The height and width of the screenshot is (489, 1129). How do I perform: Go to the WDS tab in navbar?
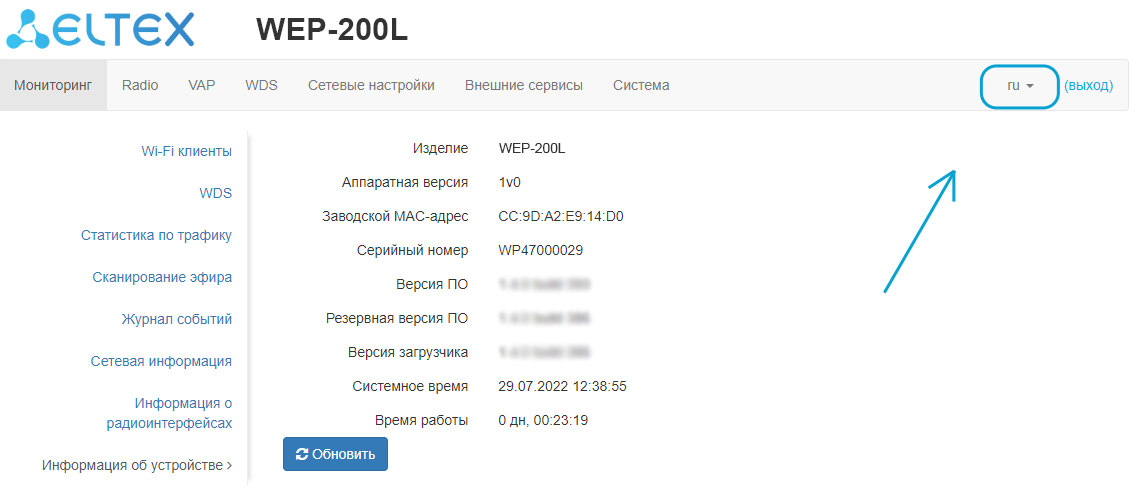pos(261,85)
